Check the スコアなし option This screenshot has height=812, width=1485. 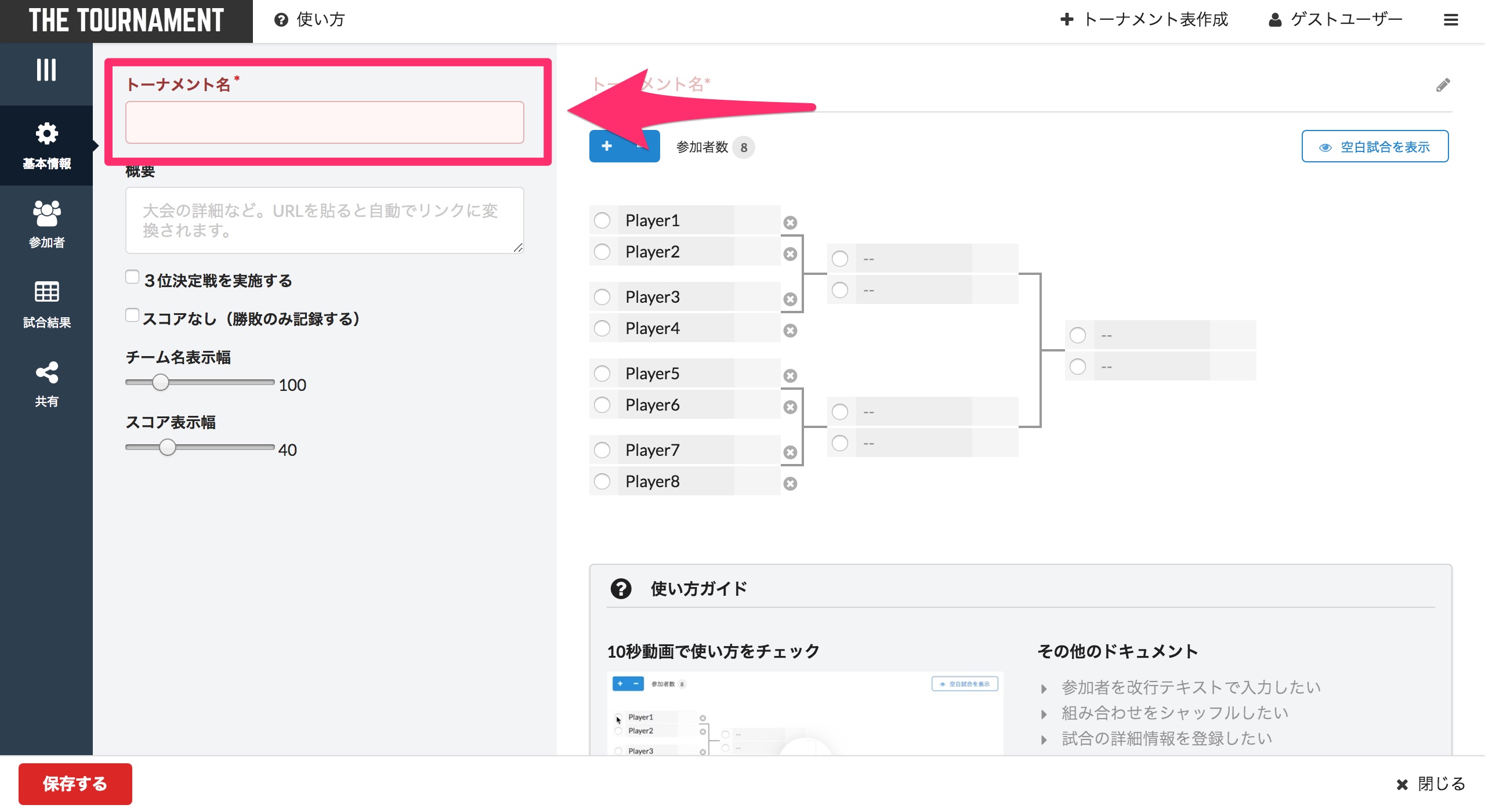(132, 316)
